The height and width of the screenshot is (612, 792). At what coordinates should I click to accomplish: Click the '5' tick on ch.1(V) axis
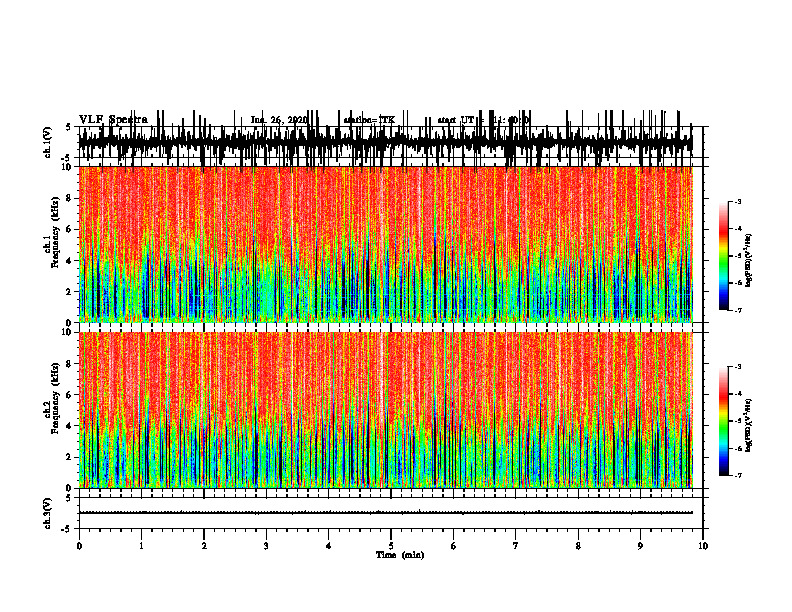tap(68, 128)
